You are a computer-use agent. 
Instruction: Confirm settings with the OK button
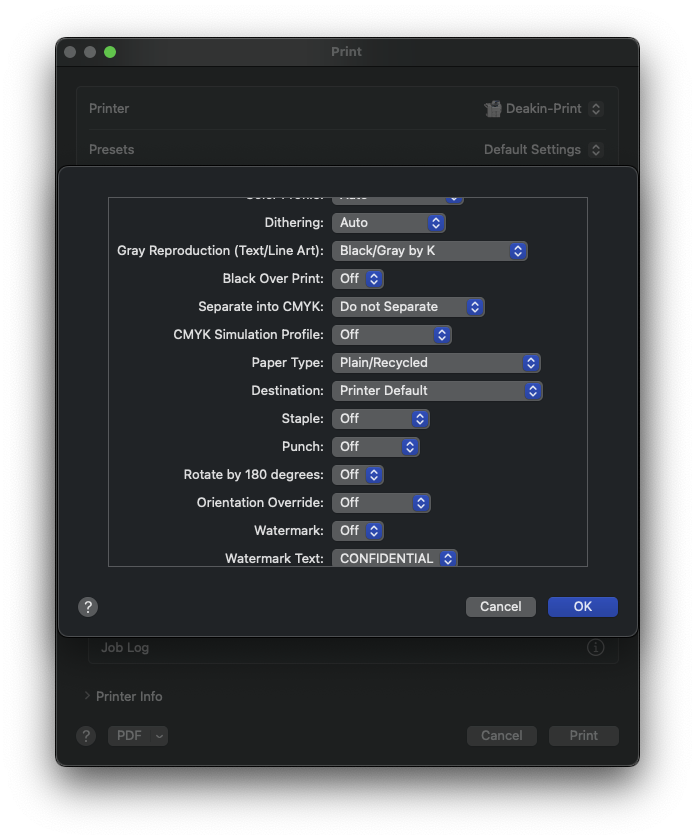[x=582, y=606]
